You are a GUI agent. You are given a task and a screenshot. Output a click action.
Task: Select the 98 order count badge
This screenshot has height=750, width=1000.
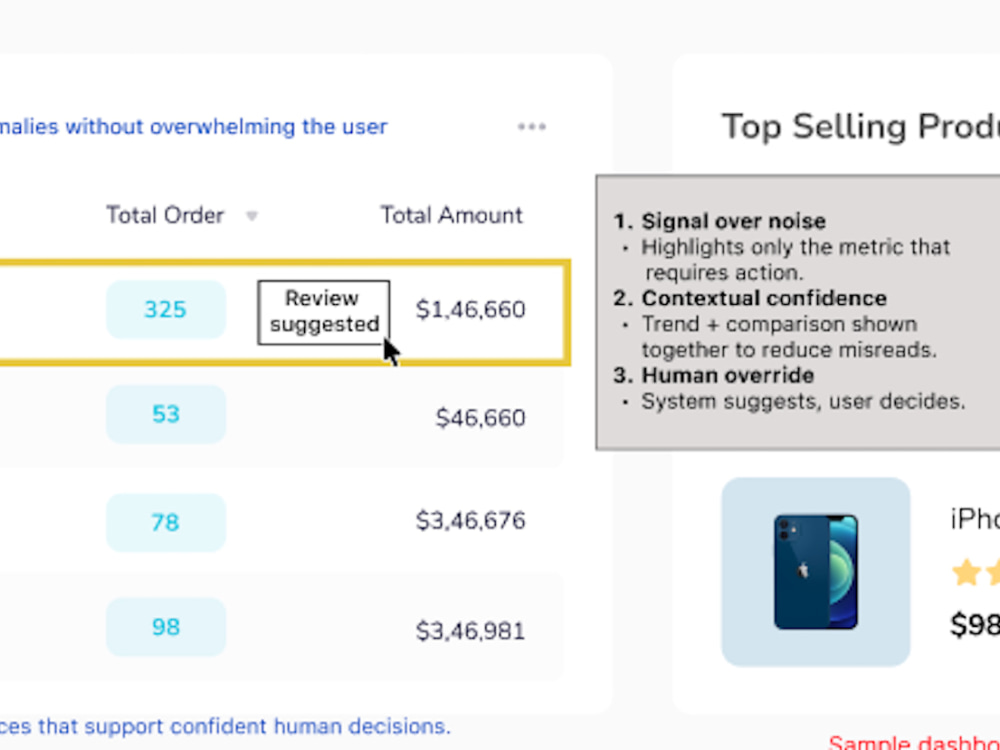point(166,627)
